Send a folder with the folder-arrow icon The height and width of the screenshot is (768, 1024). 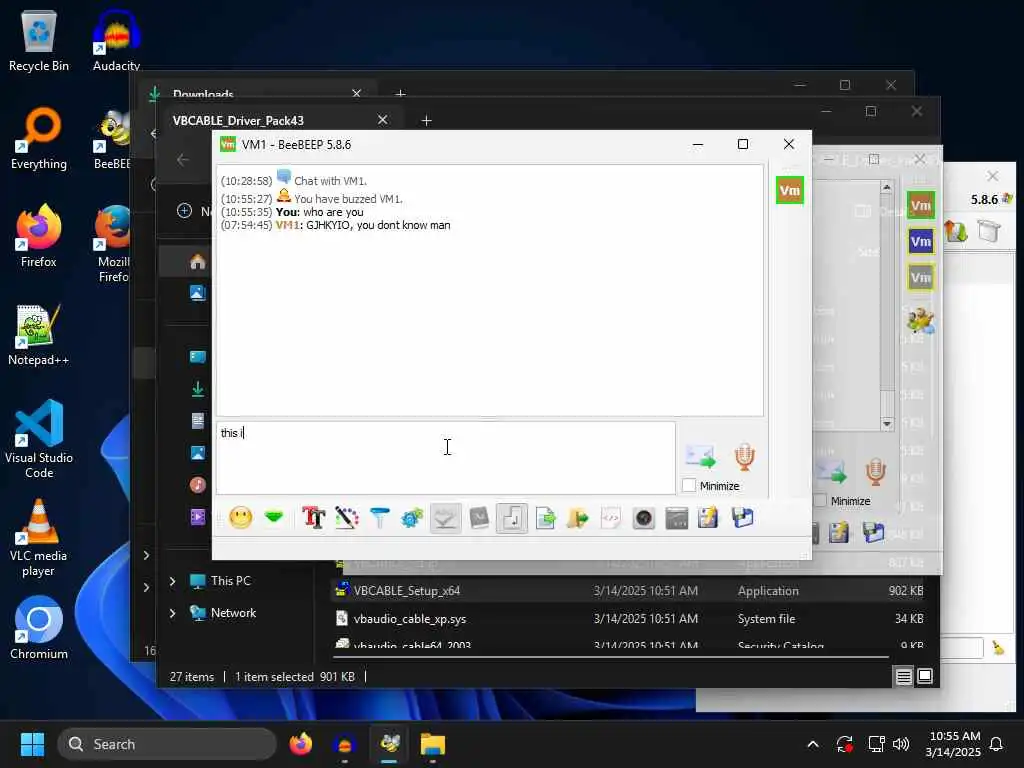(578, 519)
